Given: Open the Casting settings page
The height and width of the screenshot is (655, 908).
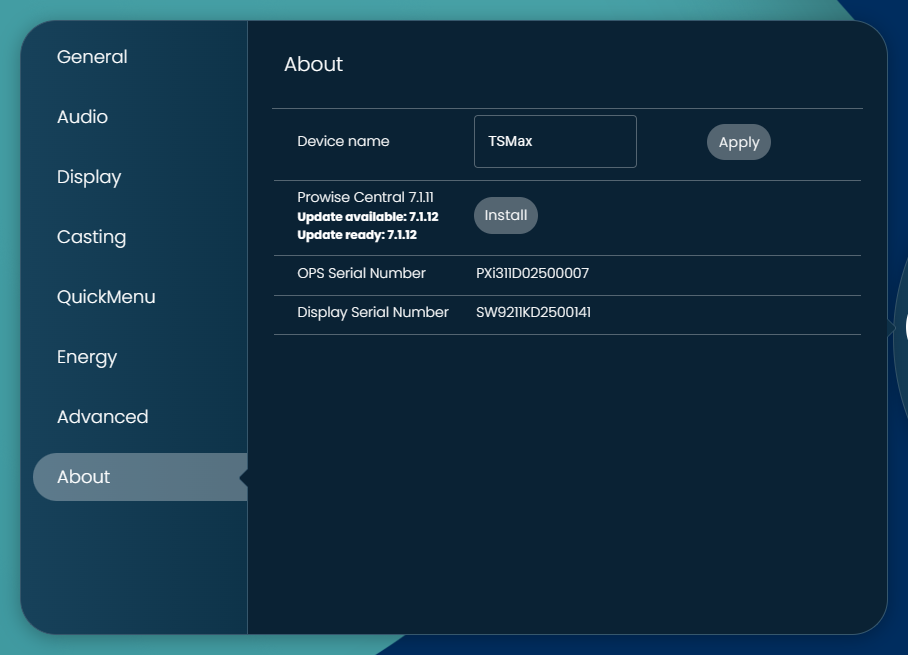Looking at the screenshot, I should coord(91,237).
